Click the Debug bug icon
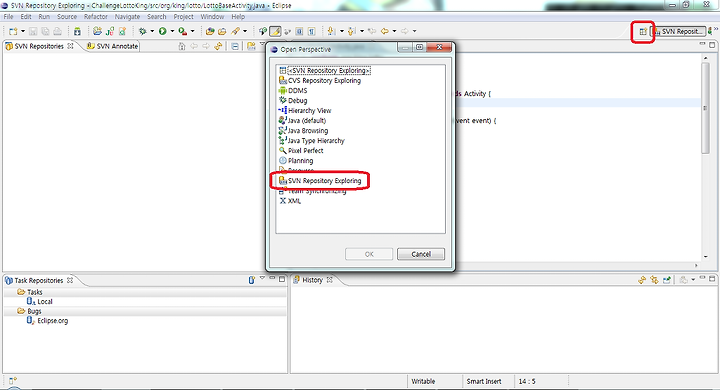The width and height of the screenshot is (720, 390). point(143,31)
